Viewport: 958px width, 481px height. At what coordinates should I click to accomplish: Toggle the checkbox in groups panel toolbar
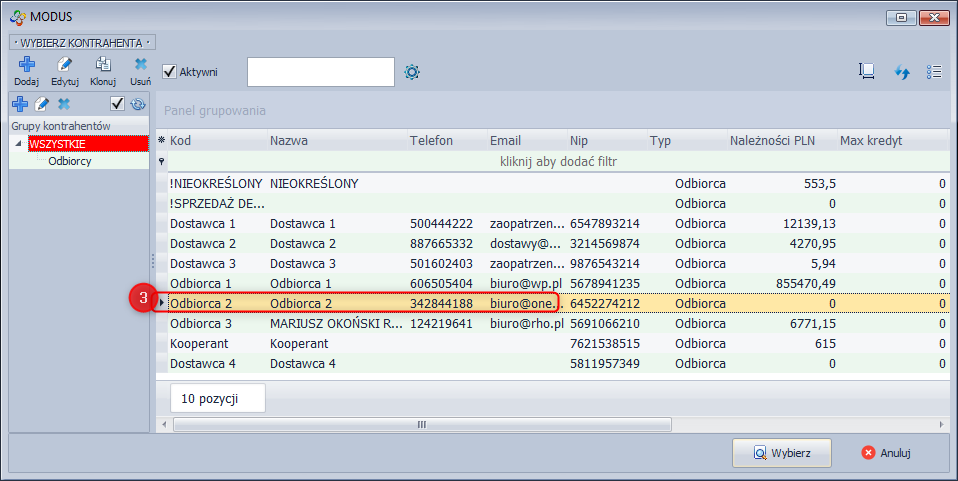(x=117, y=104)
